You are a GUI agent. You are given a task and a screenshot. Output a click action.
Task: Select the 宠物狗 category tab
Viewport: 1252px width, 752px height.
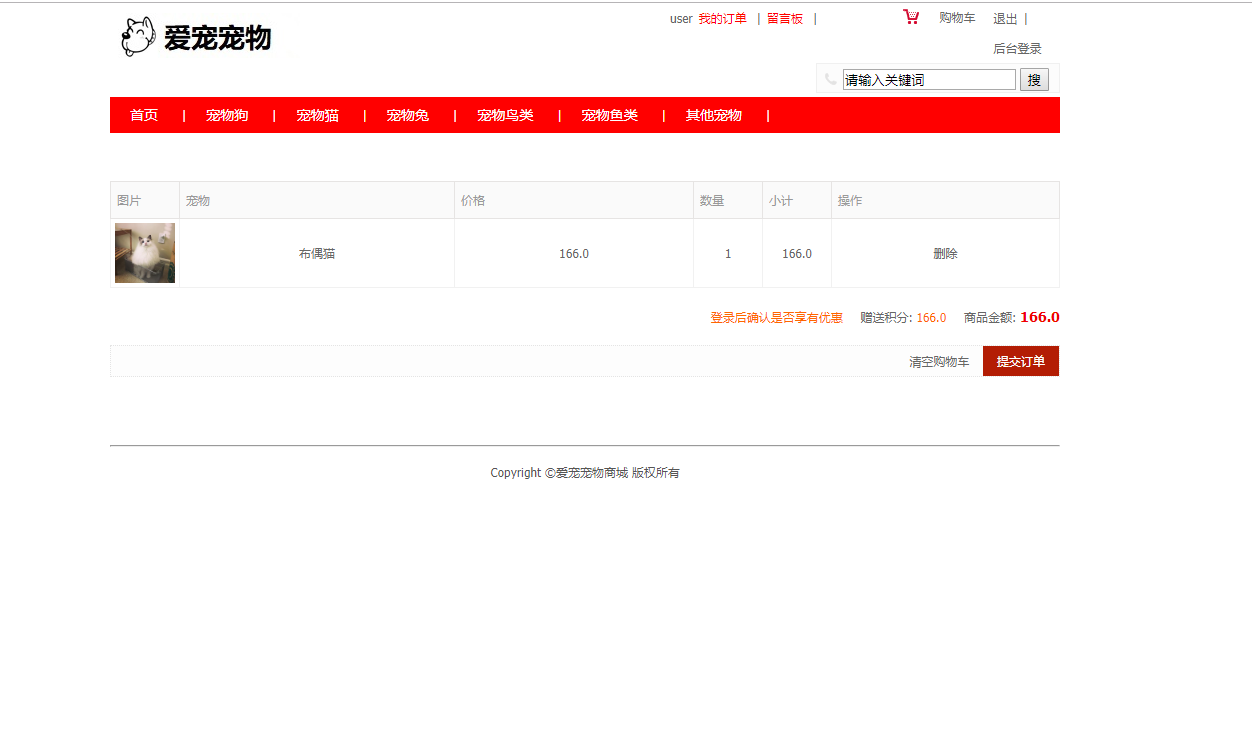click(226, 115)
